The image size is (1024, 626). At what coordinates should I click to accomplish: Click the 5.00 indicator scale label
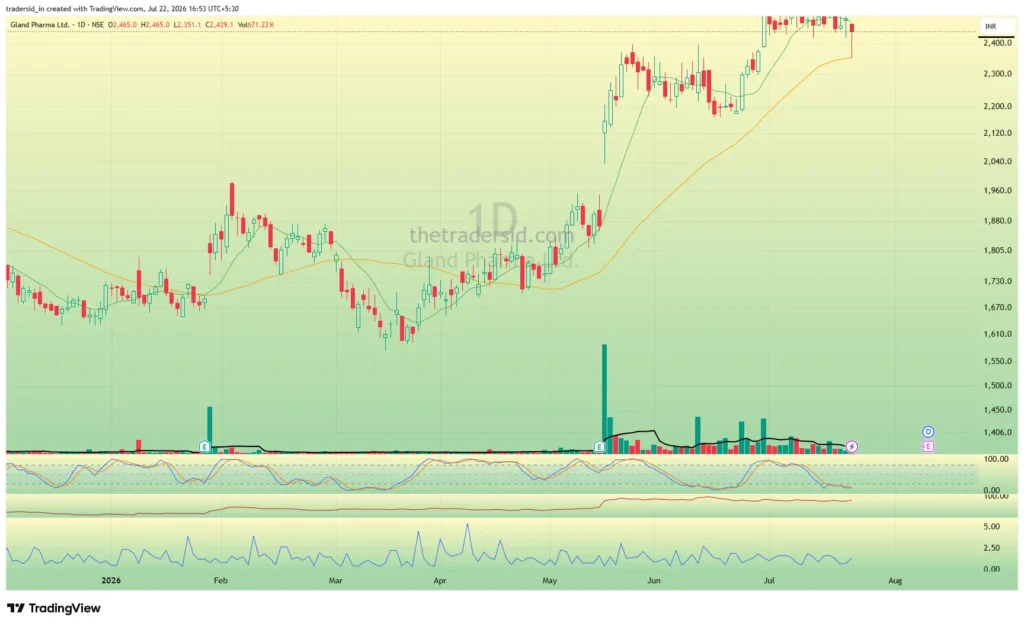tap(992, 527)
